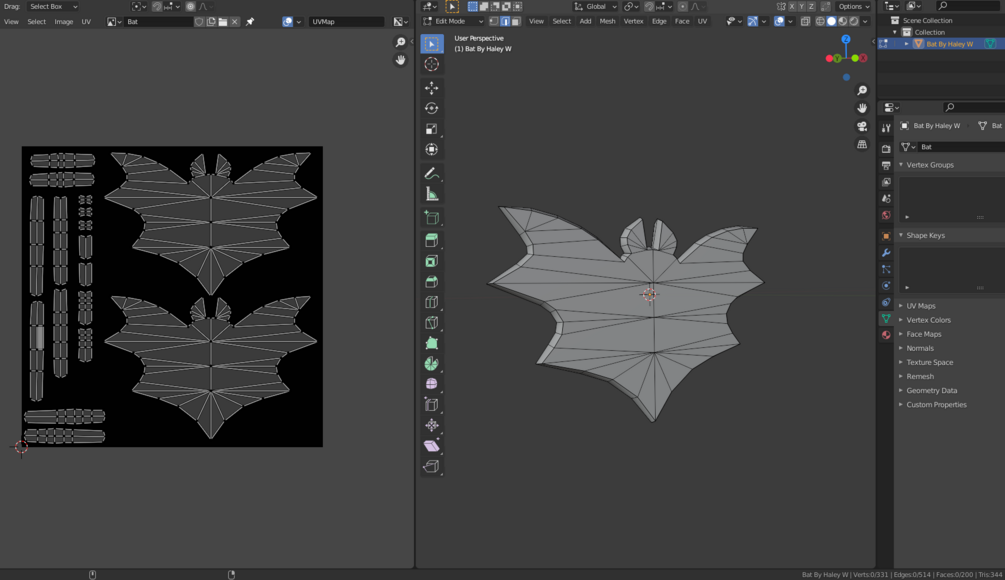Unlink the Bat image with the X button
1005x580 pixels.
[x=235, y=21]
